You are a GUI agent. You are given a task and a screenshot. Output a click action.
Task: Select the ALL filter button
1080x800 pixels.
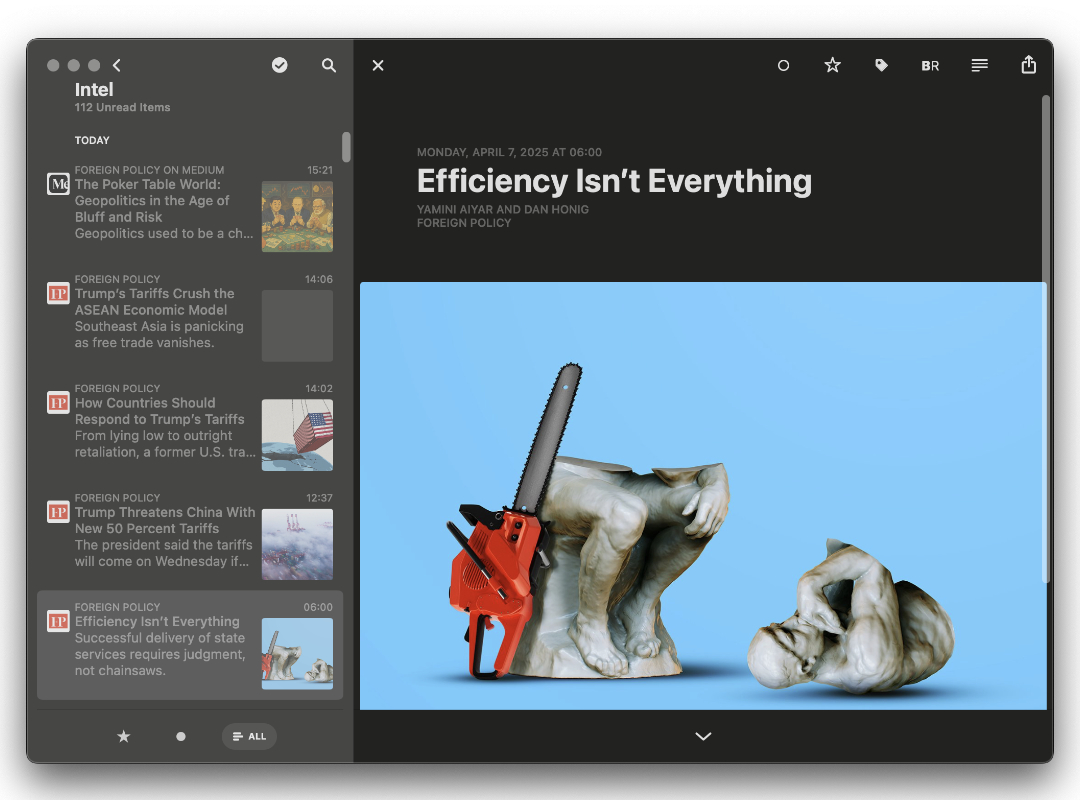coord(249,736)
